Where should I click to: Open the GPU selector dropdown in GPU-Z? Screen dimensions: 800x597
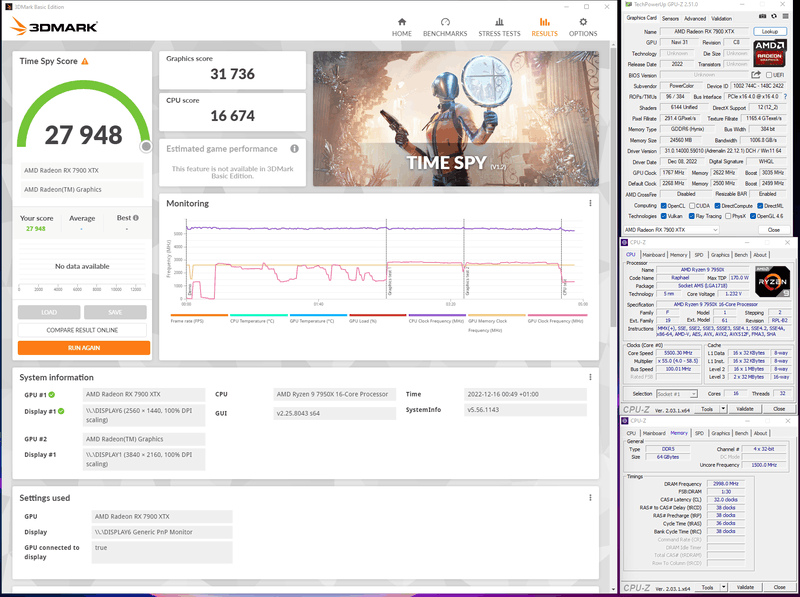point(671,230)
